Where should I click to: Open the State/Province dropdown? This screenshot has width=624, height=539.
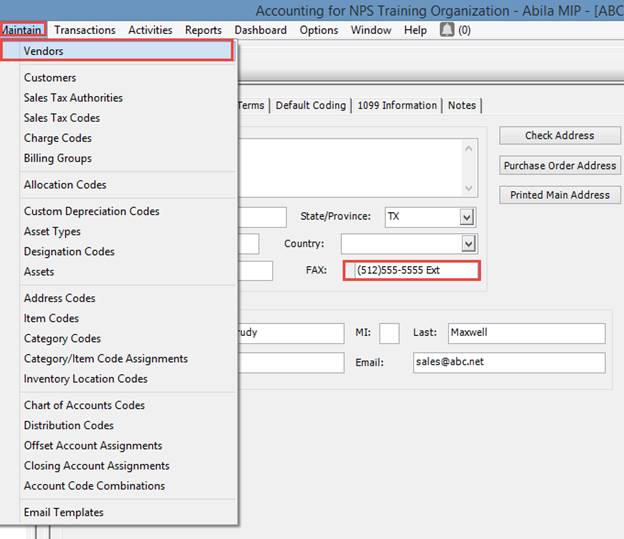[x=467, y=217]
